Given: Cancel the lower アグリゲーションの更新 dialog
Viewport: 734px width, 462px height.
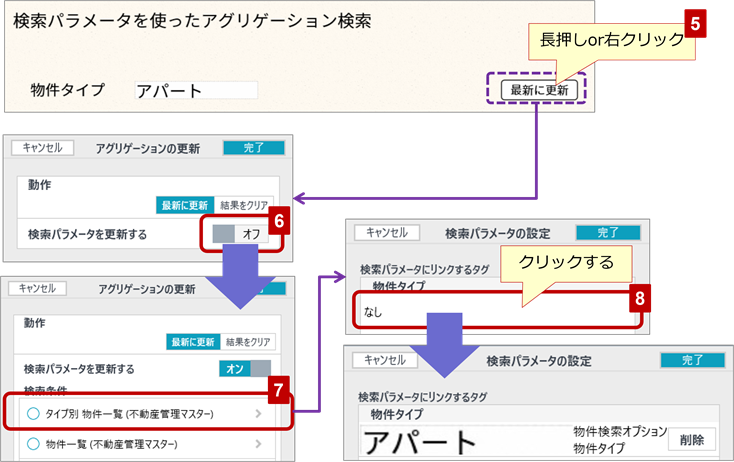Looking at the screenshot, I should click(37, 288).
